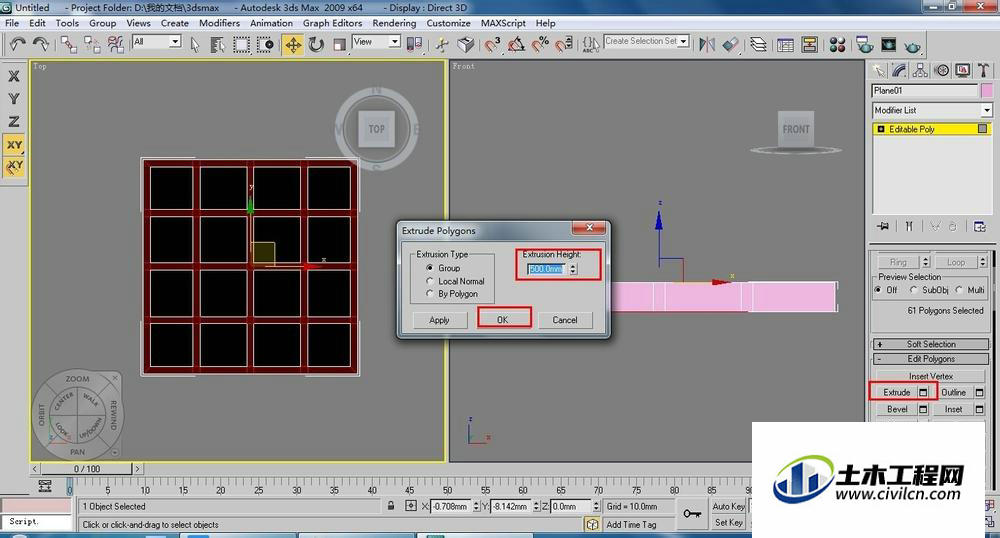The height and width of the screenshot is (538, 1000).
Task: Open the Rendered Frame Window icon
Action: (888, 44)
